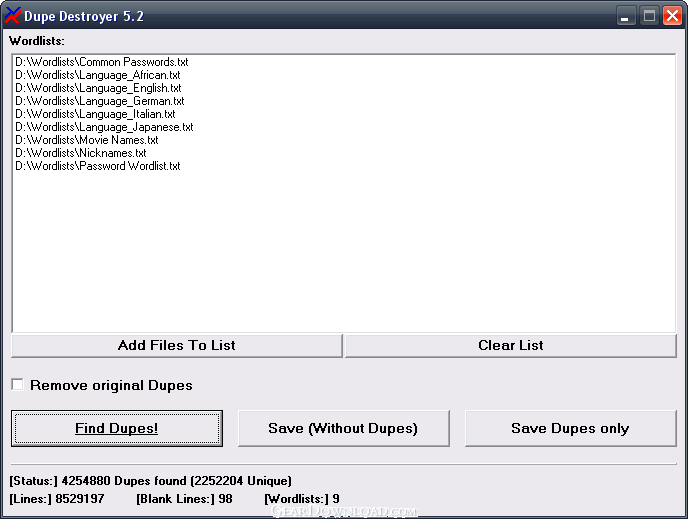The height and width of the screenshot is (519, 688).
Task: Click the Status text showing dupes found
Action: pos(150,481)
